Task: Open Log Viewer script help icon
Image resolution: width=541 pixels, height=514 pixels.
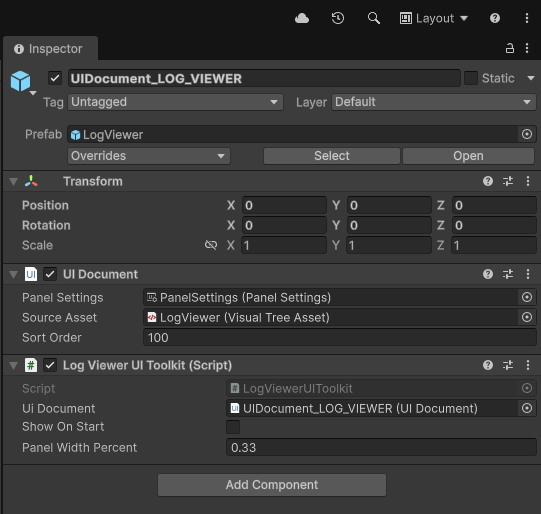Action: click(488, 365)
